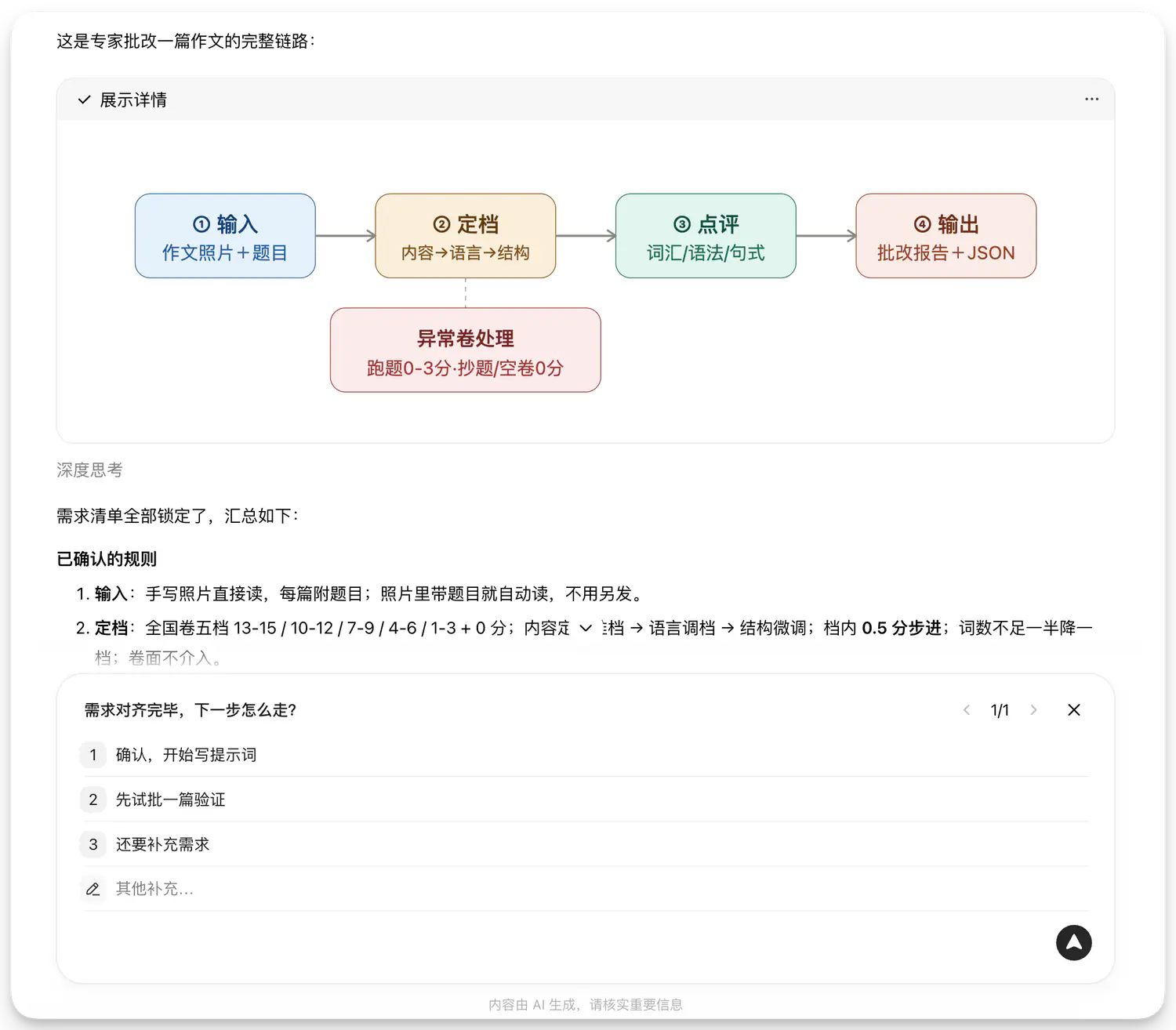Open the three-dot more options menu

1091,100
